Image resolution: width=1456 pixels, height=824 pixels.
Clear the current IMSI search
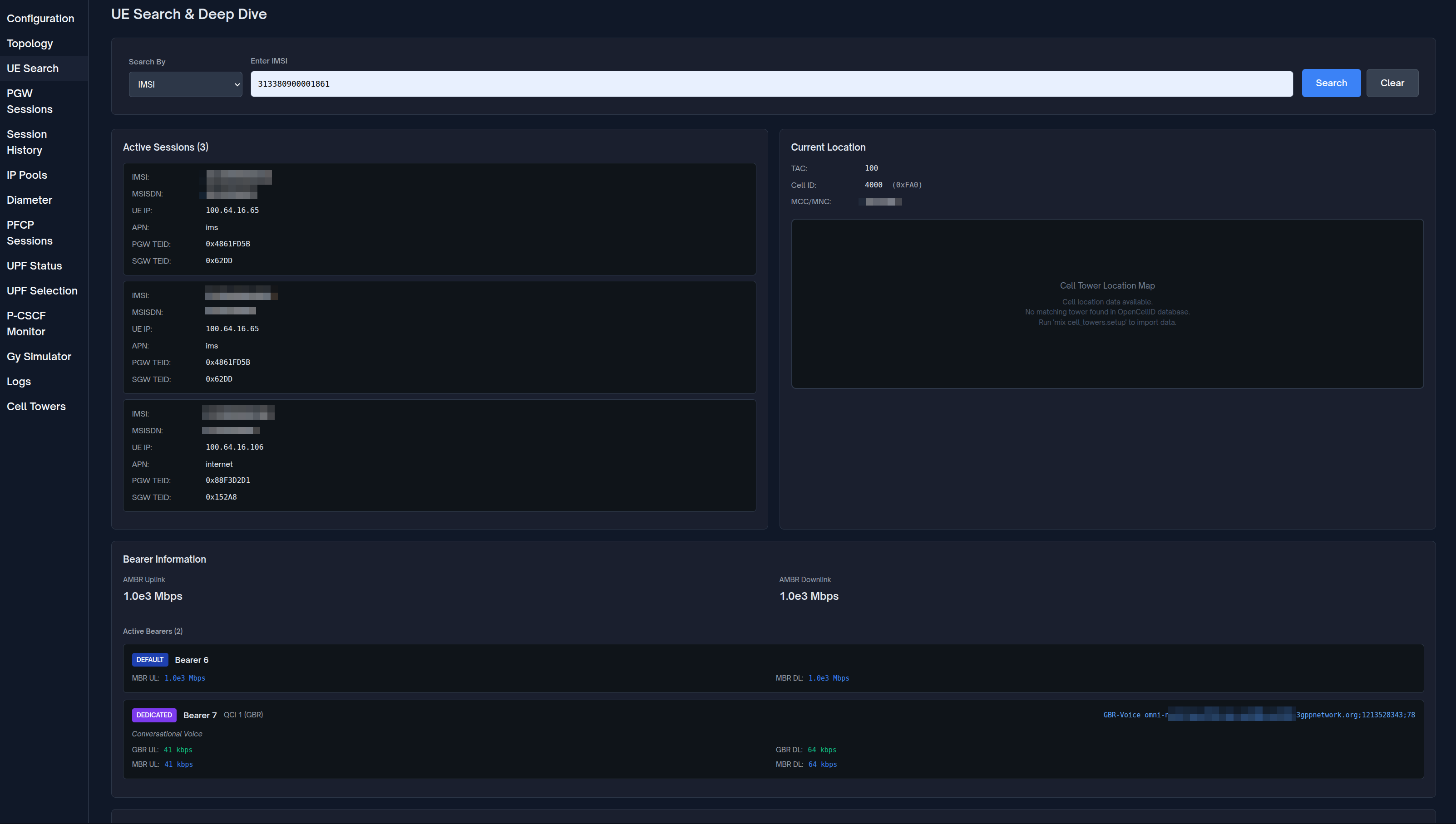point(1392,83)
